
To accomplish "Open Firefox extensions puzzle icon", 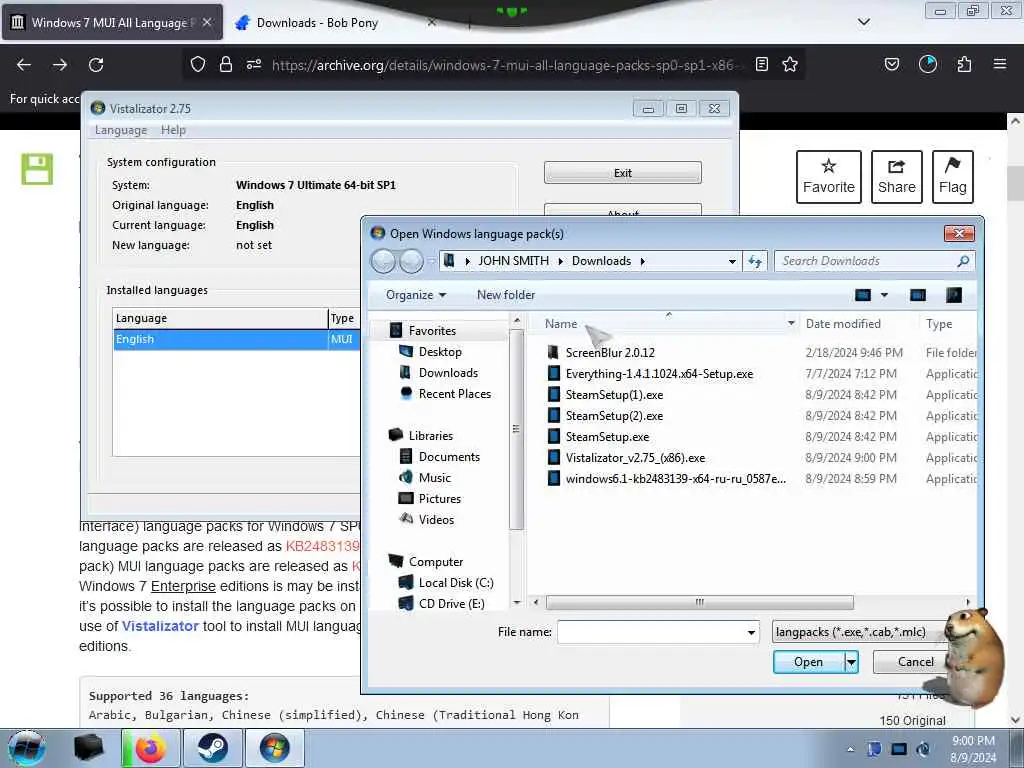I will [x=964, y=64].
